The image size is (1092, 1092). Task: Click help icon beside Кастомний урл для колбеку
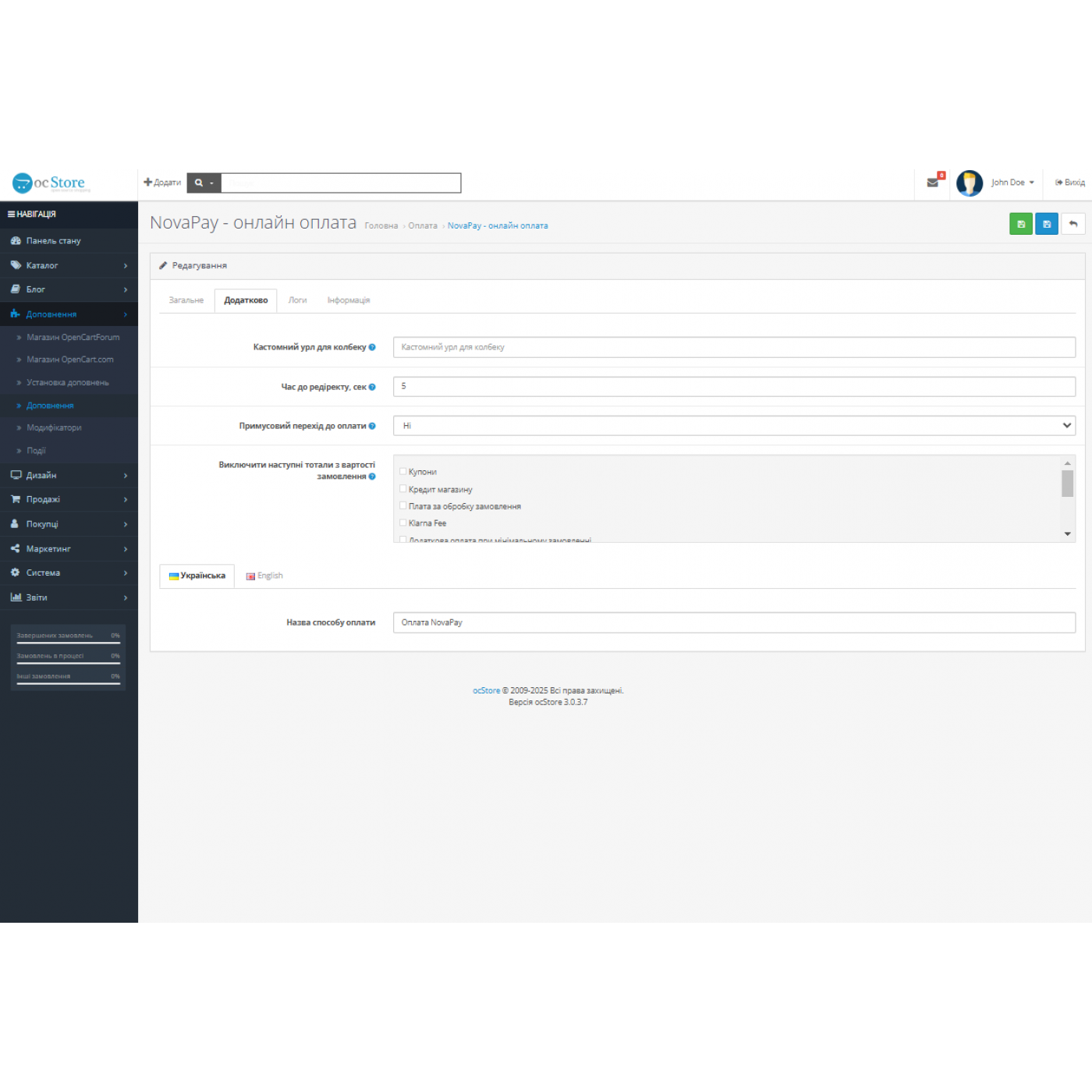click(372, 347)
